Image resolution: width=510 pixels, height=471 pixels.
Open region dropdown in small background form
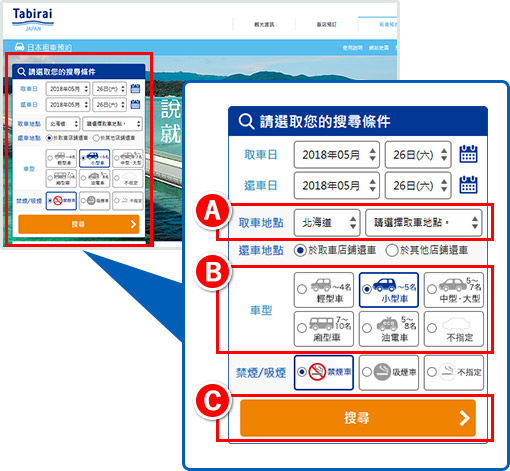point(63,124)
